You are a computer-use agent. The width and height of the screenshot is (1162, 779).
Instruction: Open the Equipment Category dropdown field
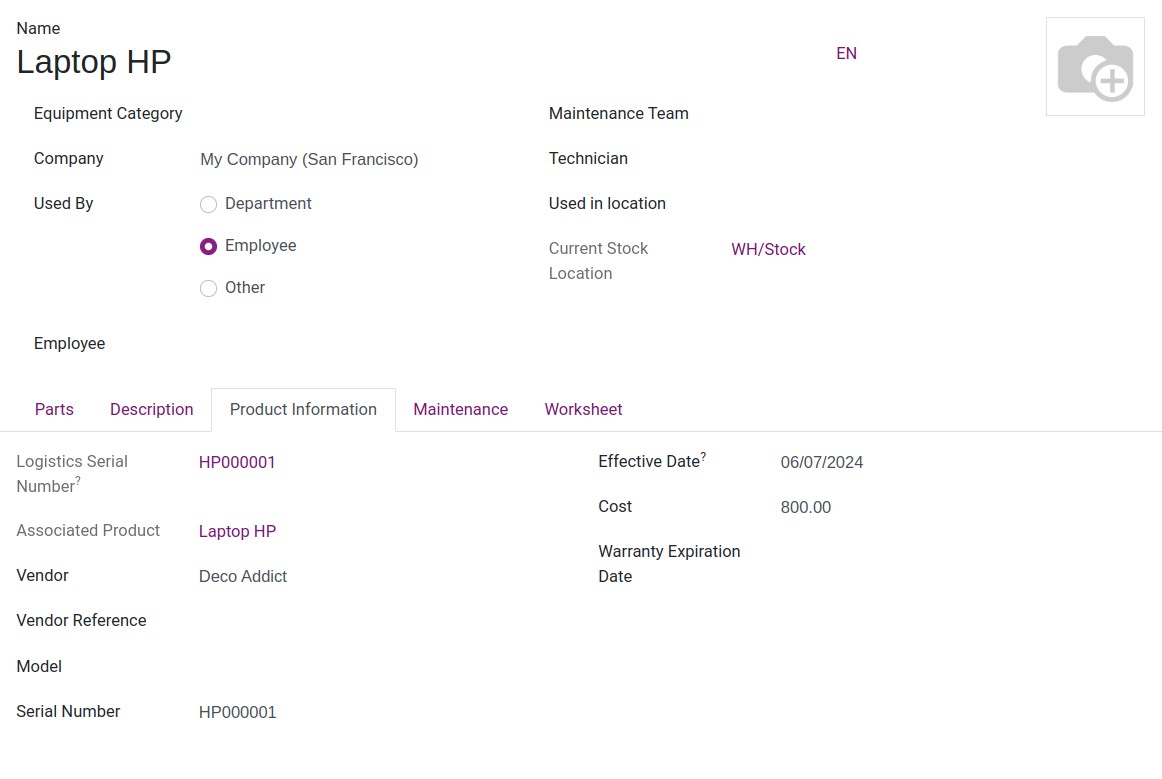(350, 114)
